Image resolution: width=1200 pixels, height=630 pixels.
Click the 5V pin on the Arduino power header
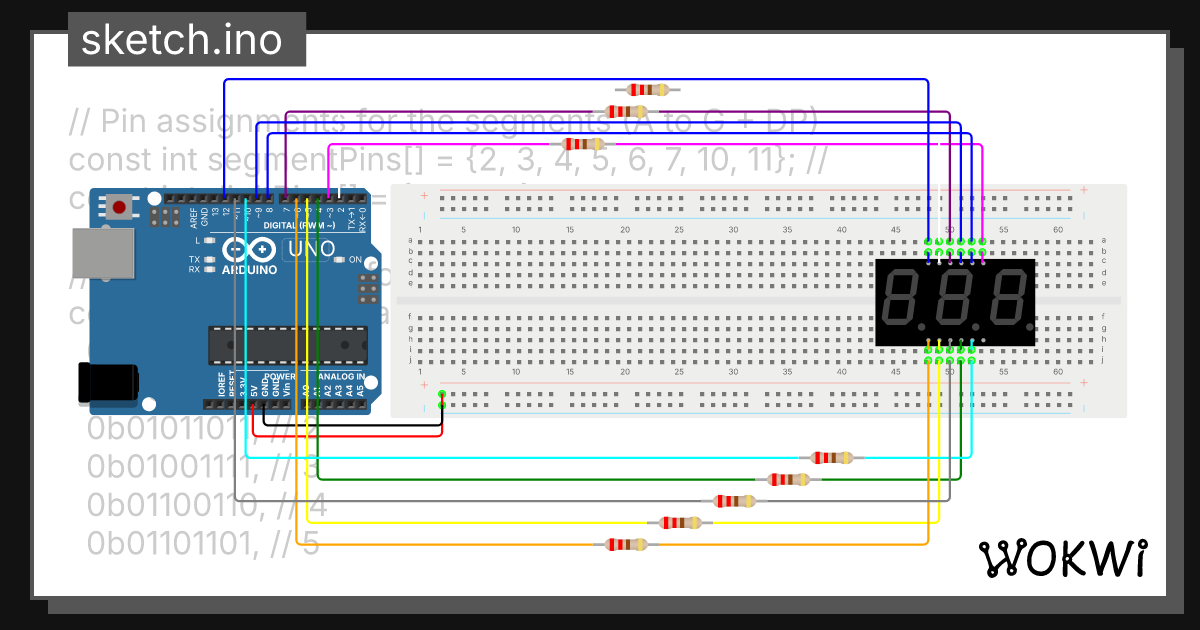pyautogui.click(x=253, y=405)
